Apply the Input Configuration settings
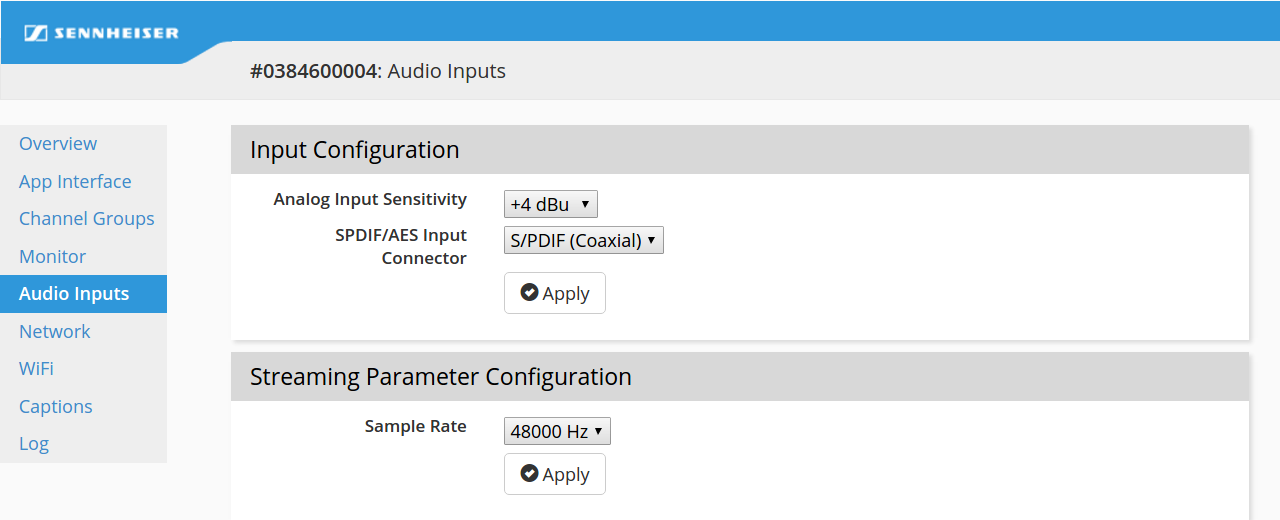This screenshot has width=1280, height=520. click(555, 293)
